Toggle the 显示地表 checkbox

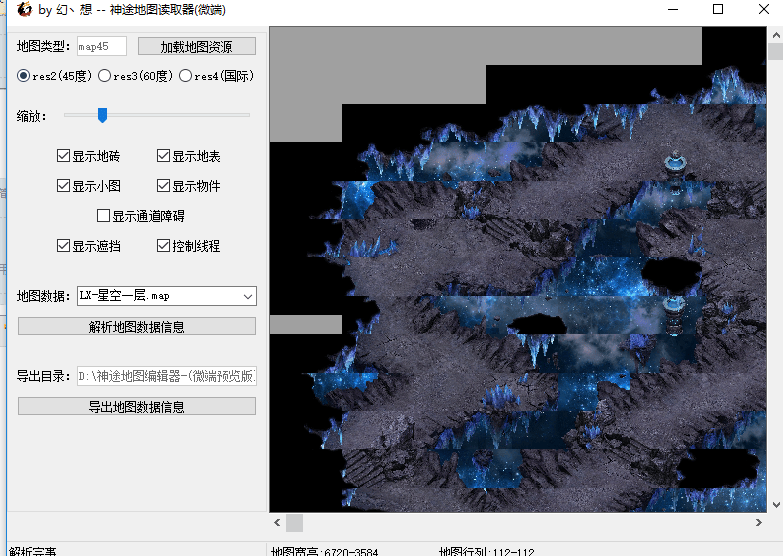coord(164,156)
